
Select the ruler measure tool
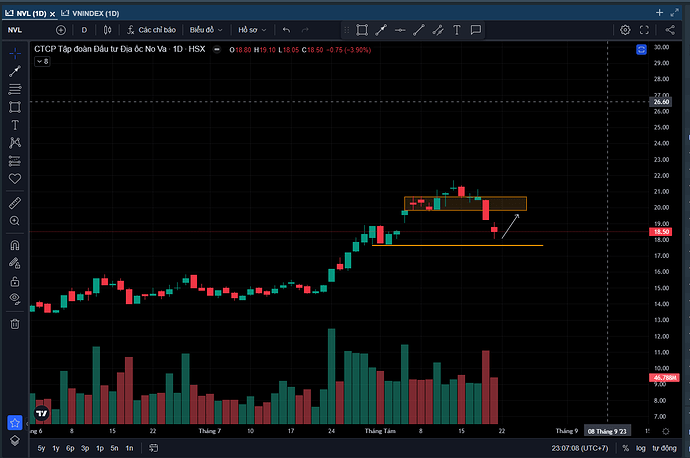tap(15, 203)
